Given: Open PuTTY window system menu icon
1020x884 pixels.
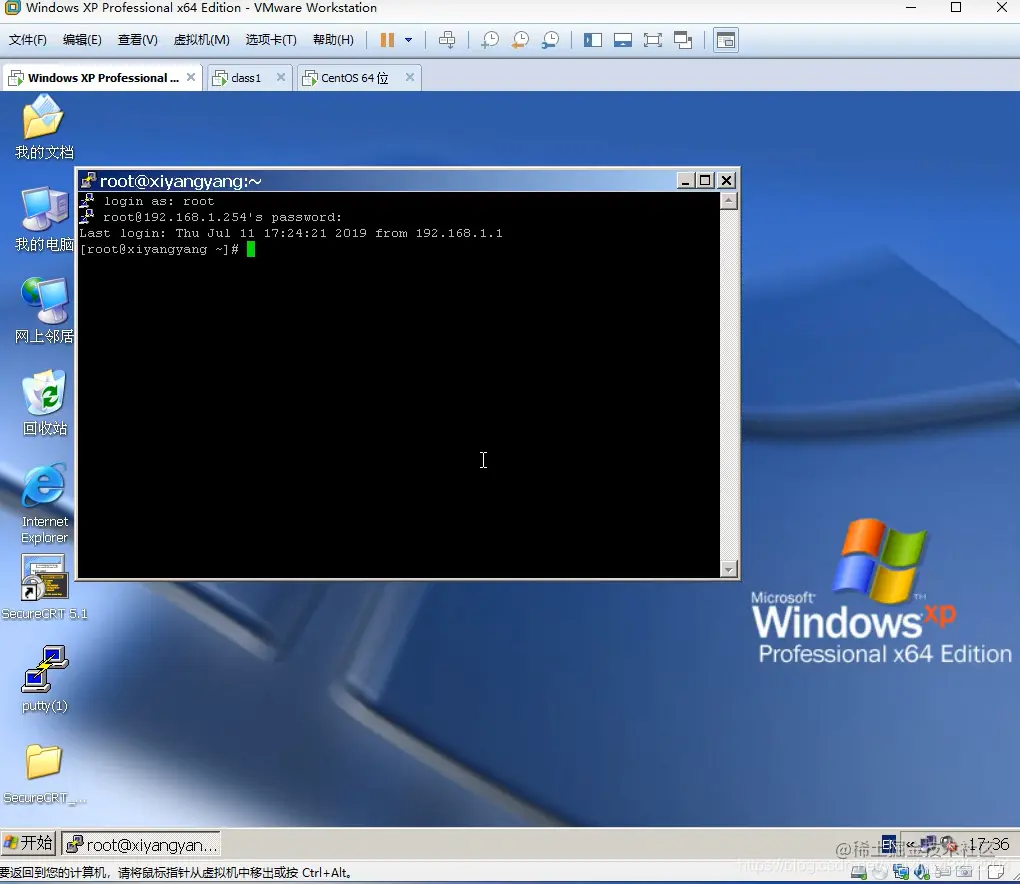Looking at the screenshot, I should [88, 180].
